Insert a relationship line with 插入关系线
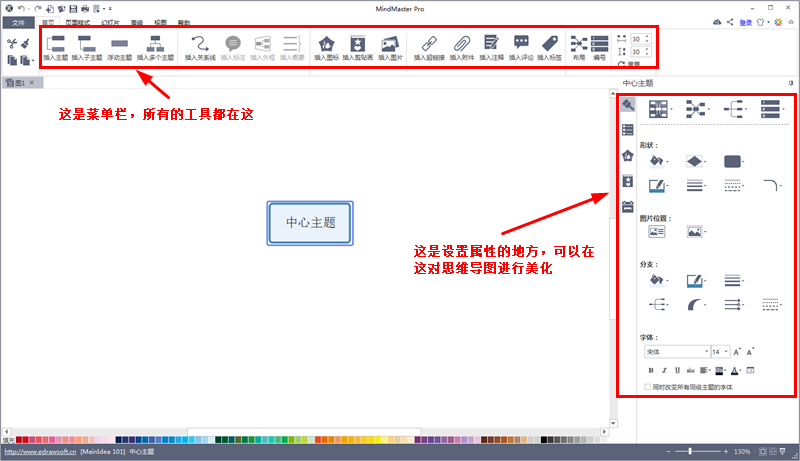This screenshot has width=800, height=461. [x=200, y=48]
